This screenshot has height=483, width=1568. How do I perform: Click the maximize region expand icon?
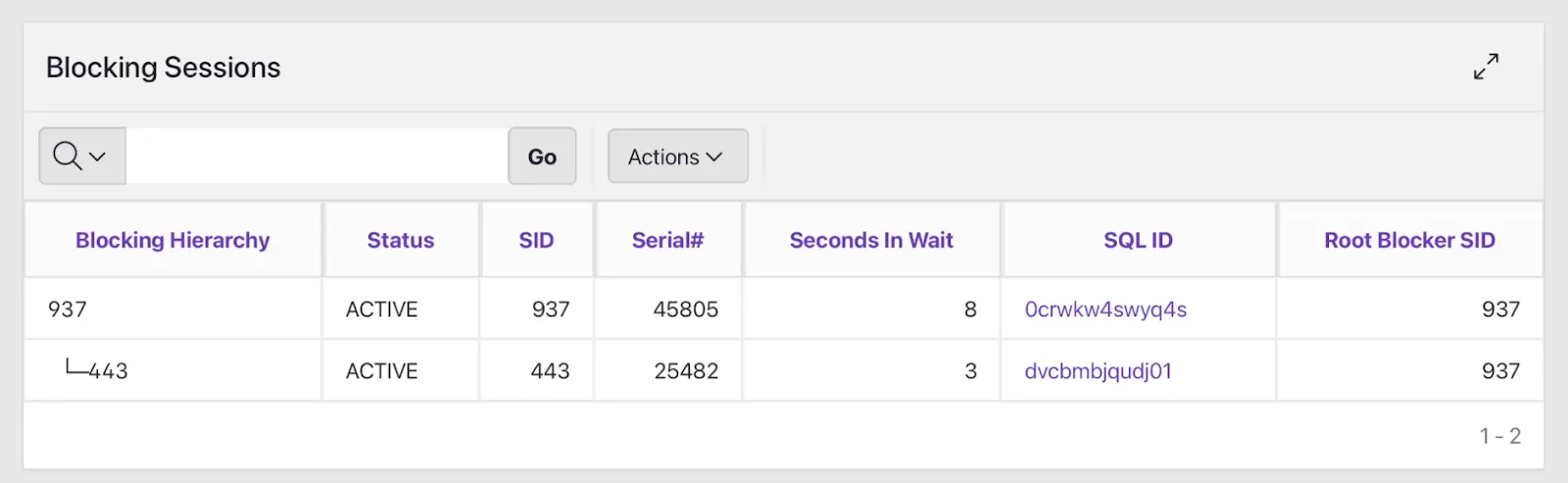coord(1486,67)
